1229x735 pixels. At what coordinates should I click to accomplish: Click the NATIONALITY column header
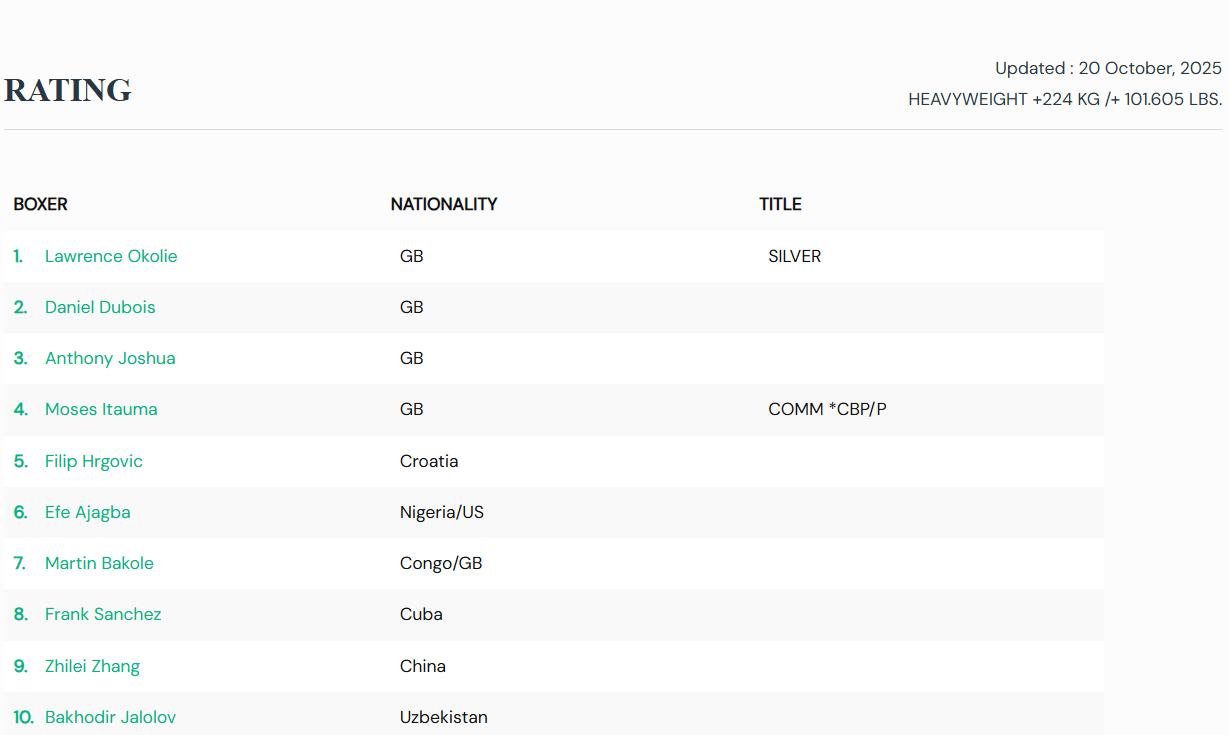[444, 204]
